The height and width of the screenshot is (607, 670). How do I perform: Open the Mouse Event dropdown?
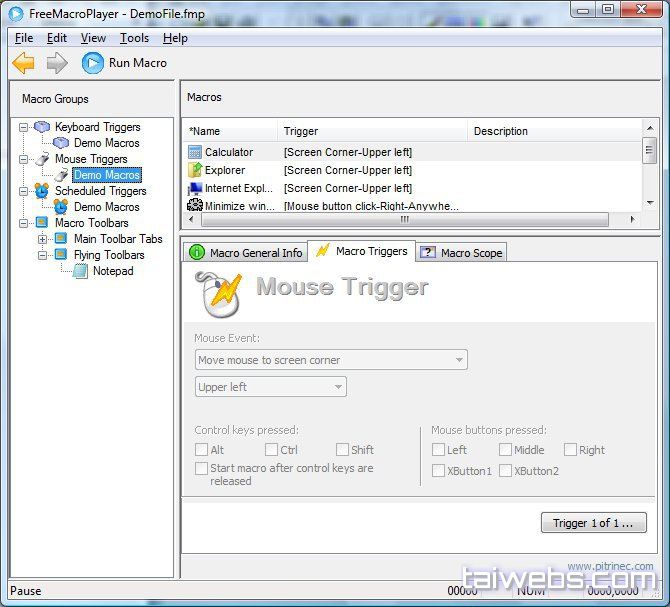click(x=331, y=360)
